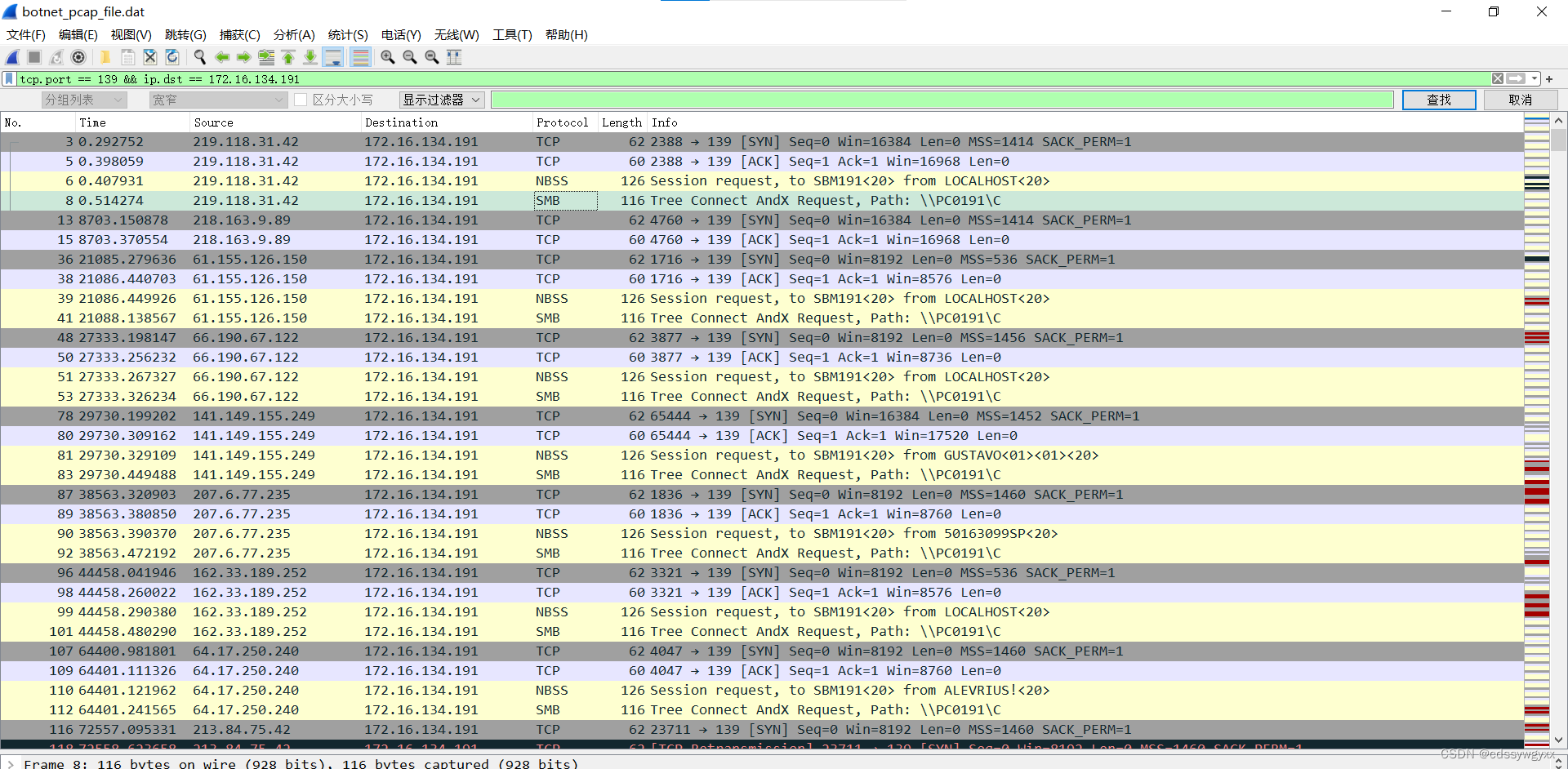Select packet 3 SYN from 219.118.31.42

point(762,142)
